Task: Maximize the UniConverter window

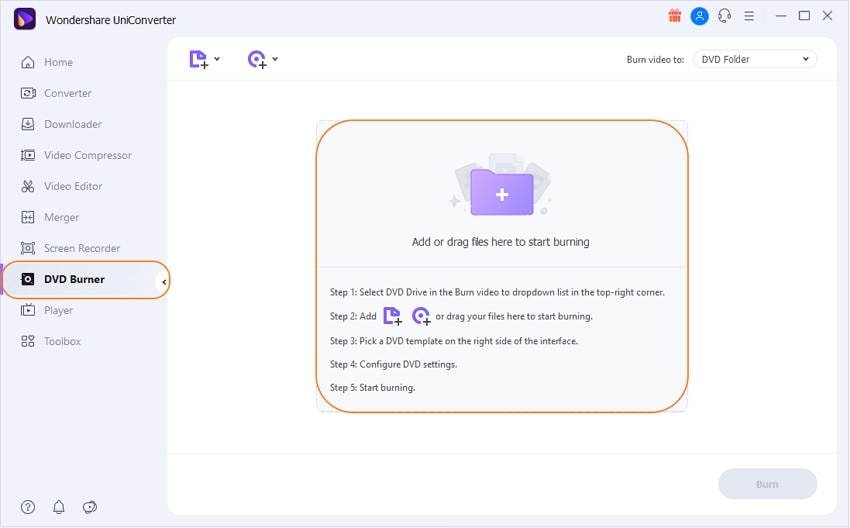Action: (804, 16)
